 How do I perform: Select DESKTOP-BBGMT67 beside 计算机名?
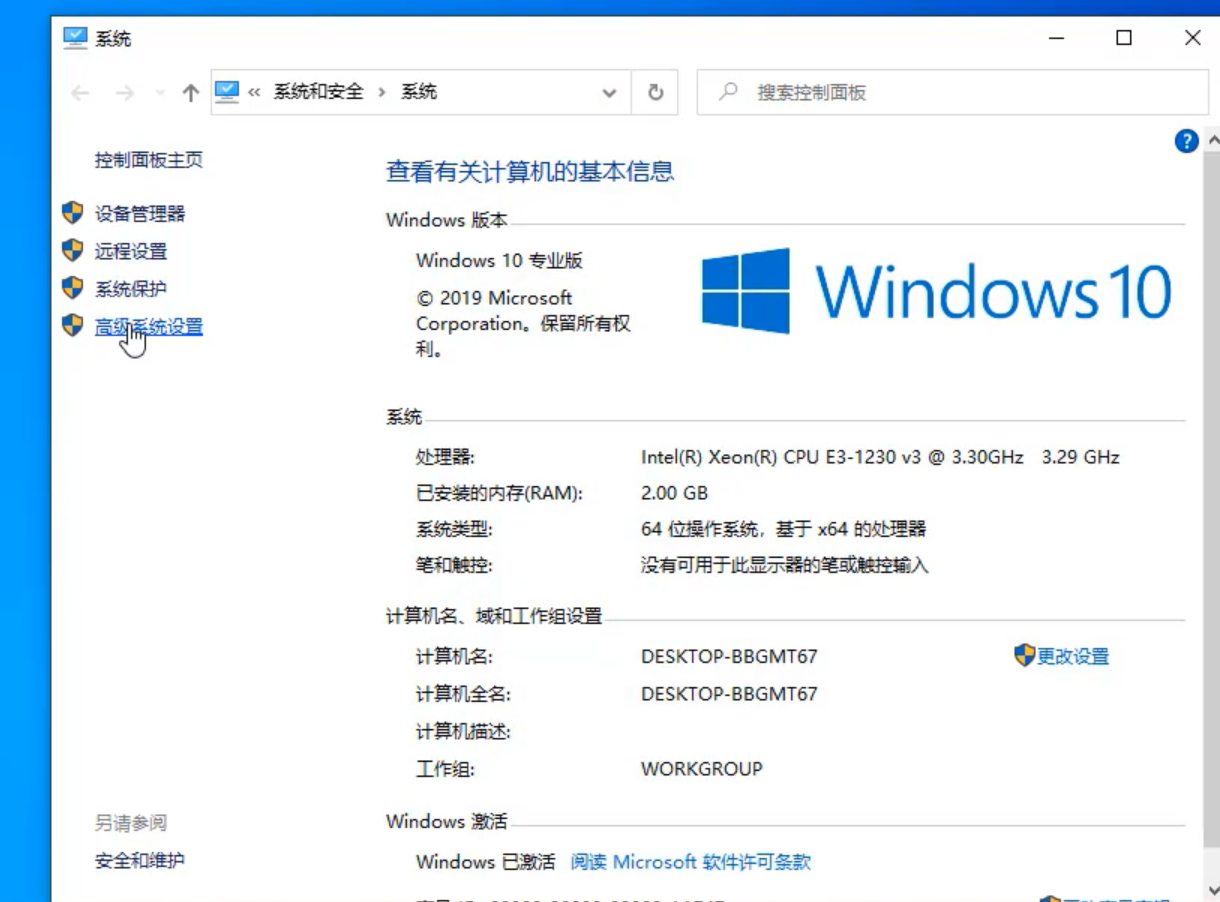click(729, 657)
